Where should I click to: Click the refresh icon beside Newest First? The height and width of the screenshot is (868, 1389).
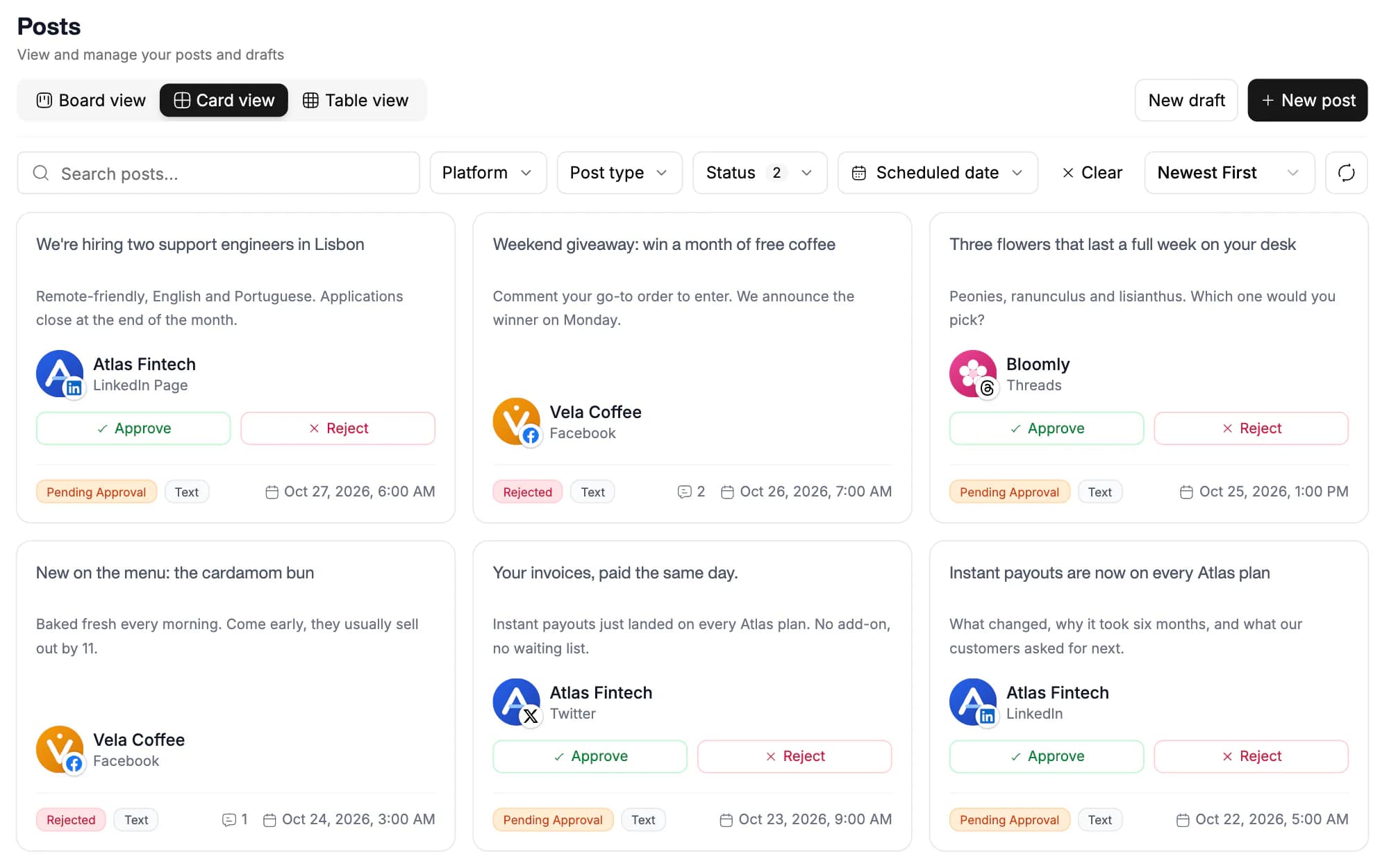[x=1346, y=173]
